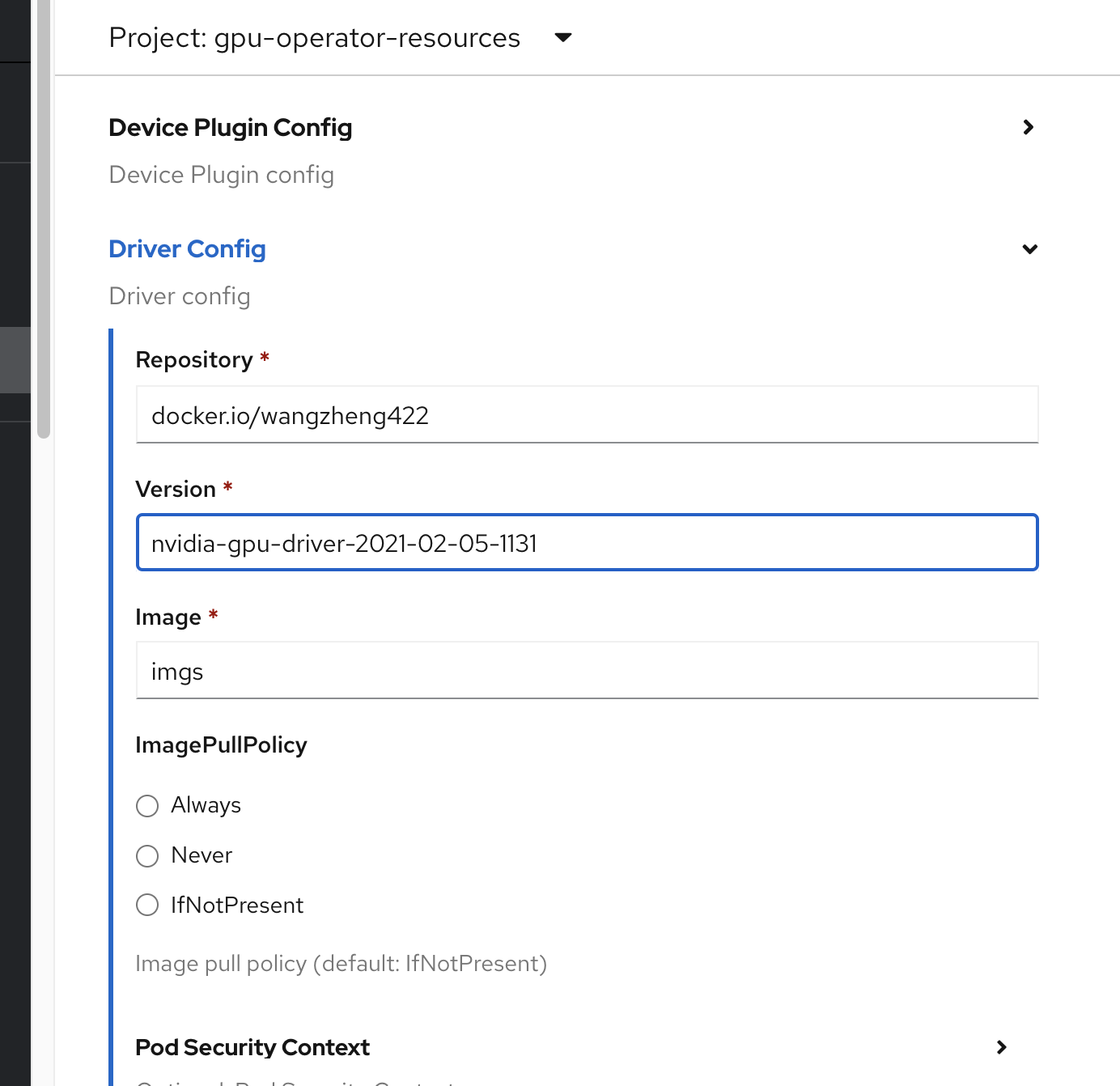Click the Image field containing imgs
The width and height of the screenshot is (1120, 1086).
pos(587,671)
